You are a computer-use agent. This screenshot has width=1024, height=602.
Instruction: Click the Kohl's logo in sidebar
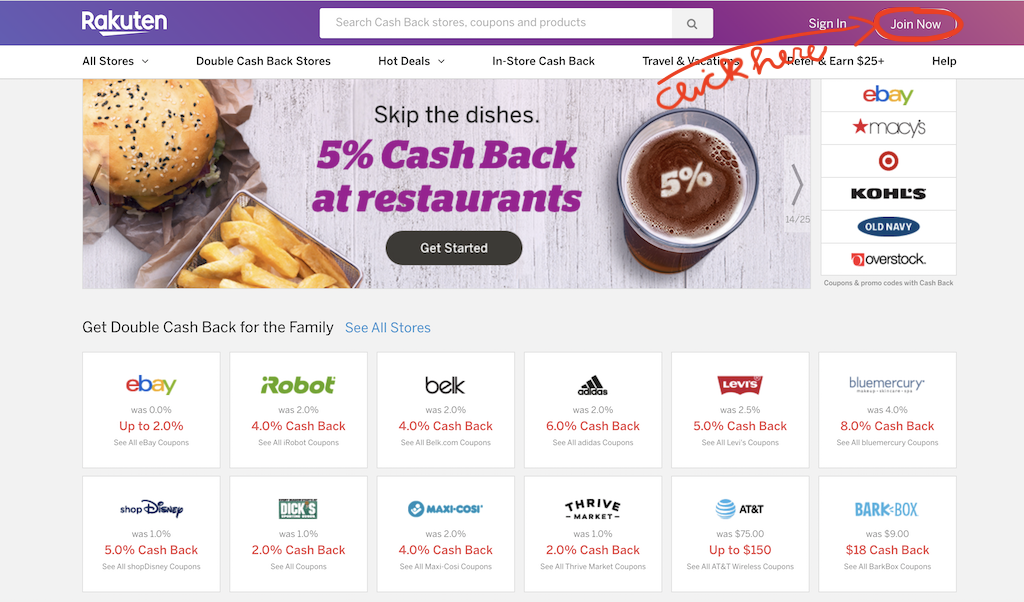coord(888,194)
